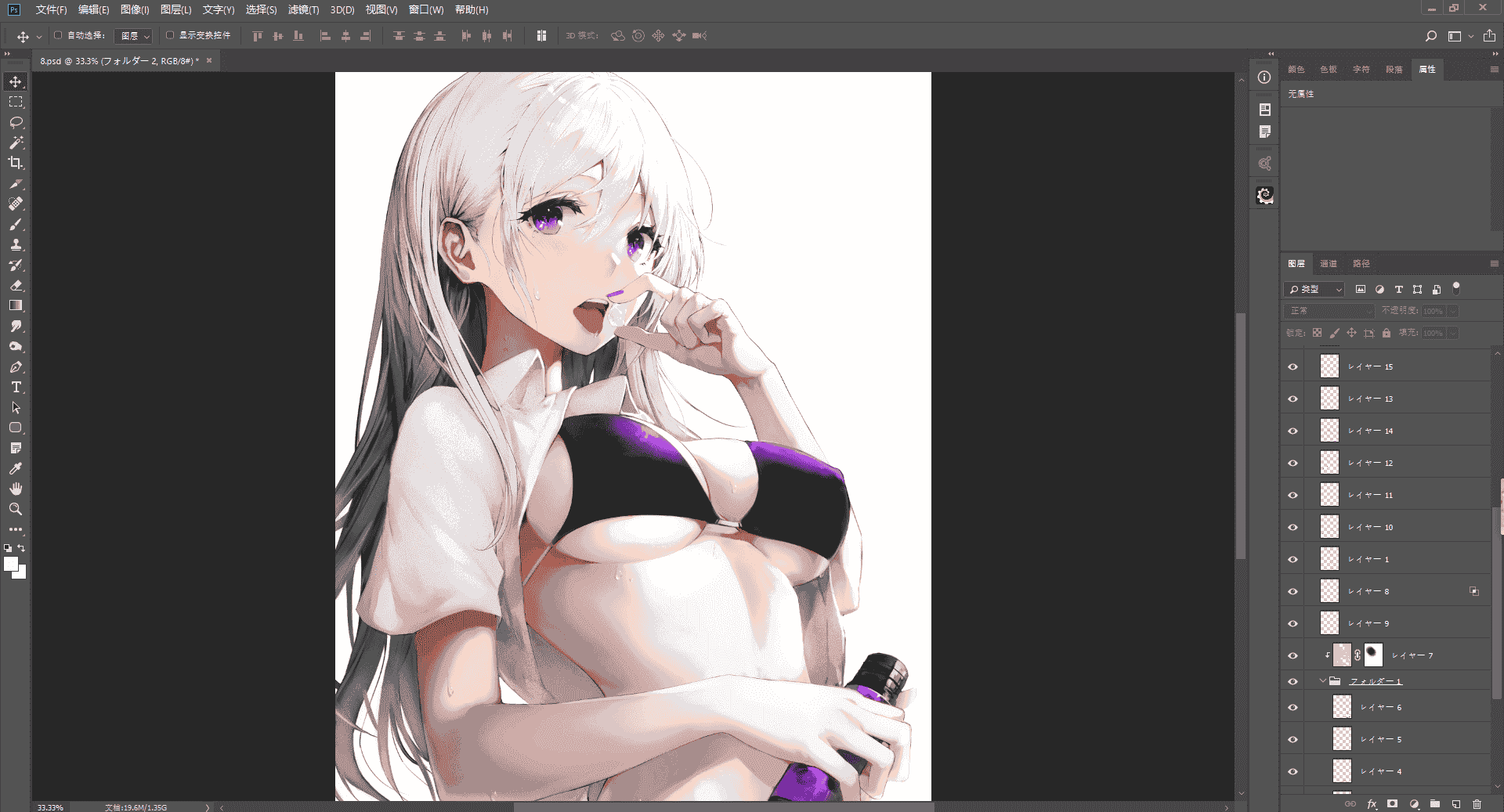1504x812 pixels.
Task: Select the Magic Wand tool
Action: 16,143
